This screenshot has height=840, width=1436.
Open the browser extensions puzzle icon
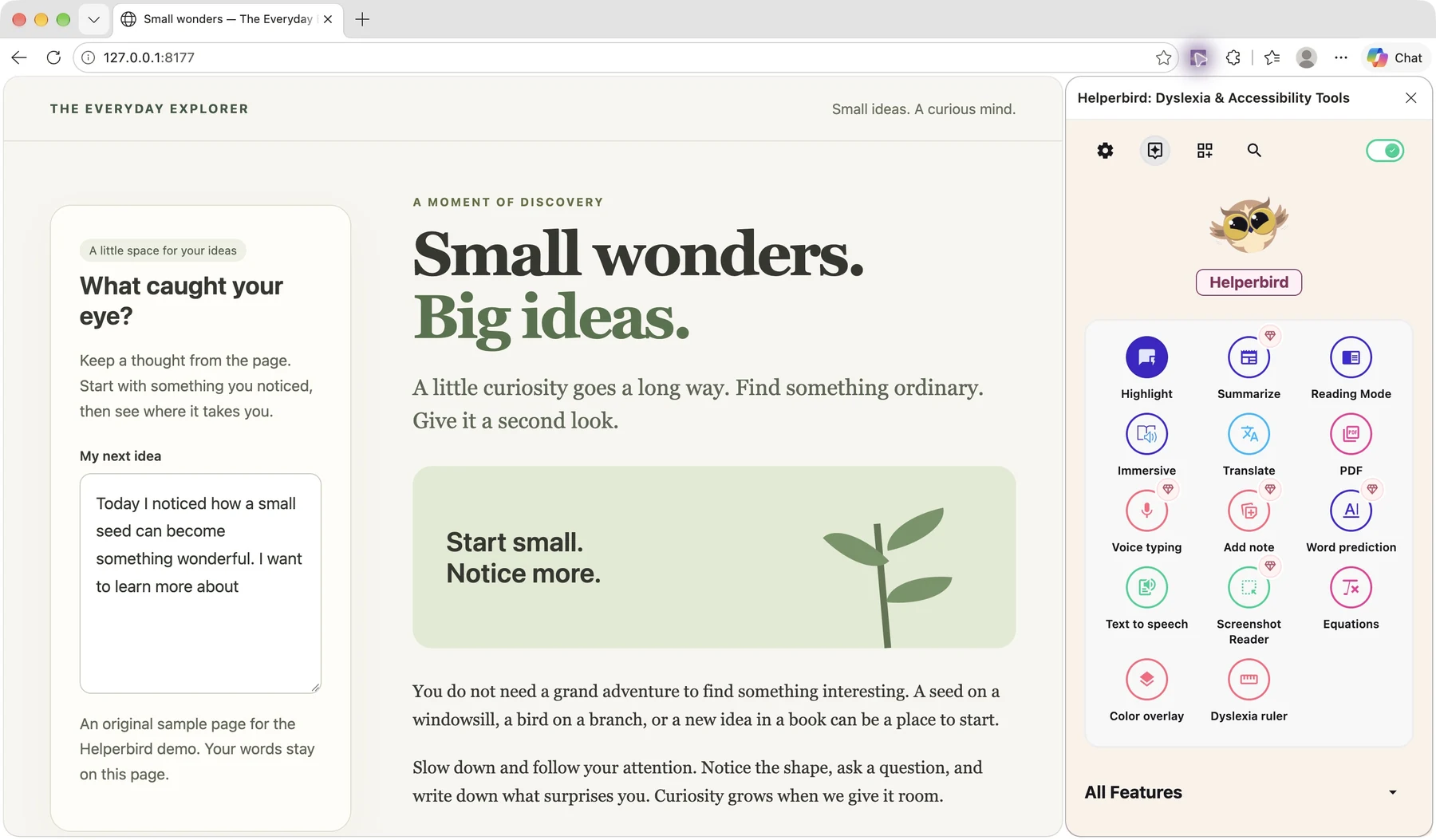[x=1233, y=57]
